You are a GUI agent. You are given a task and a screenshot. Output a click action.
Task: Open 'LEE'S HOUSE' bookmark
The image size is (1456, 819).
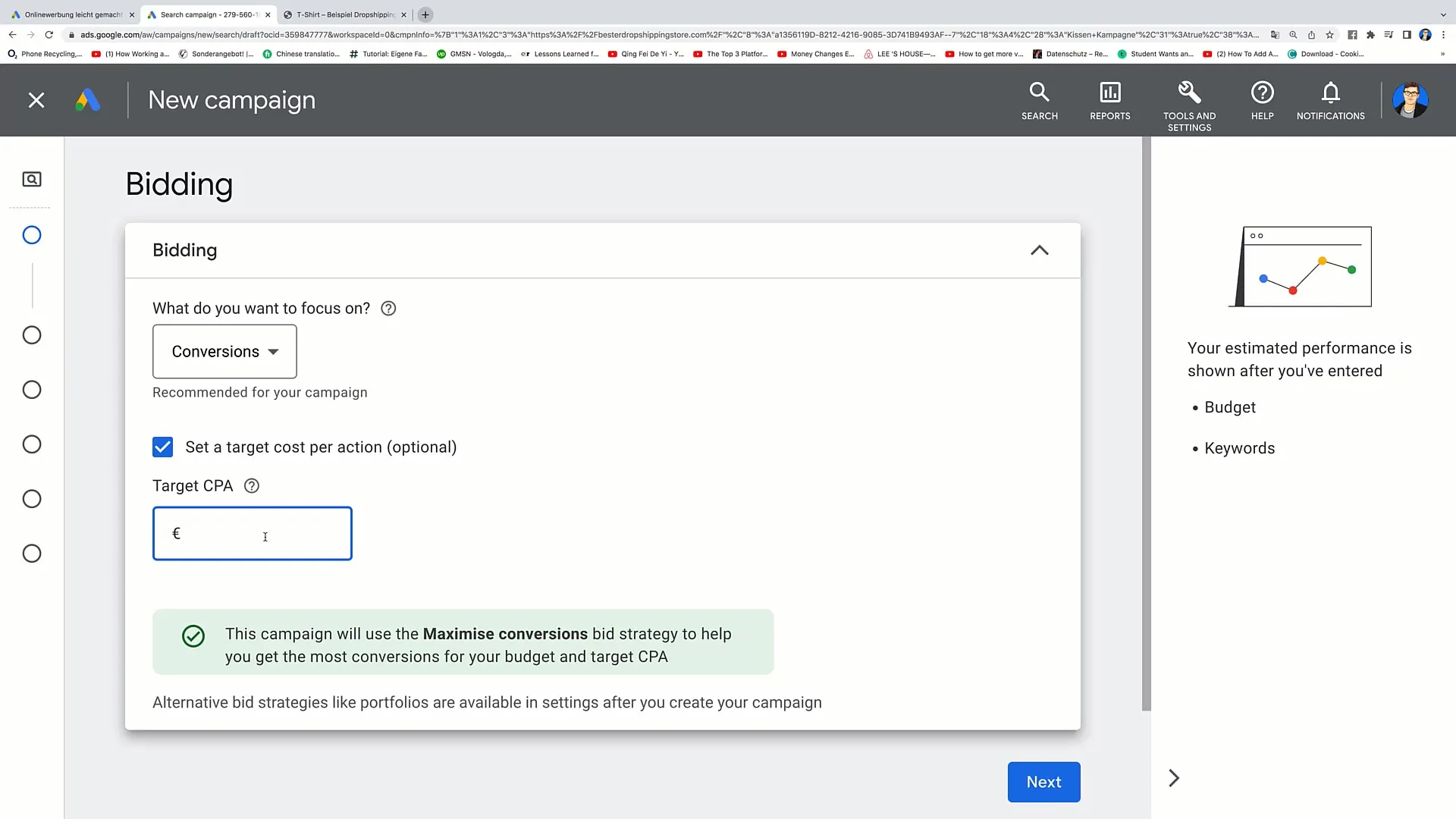[x=900, y=54]
